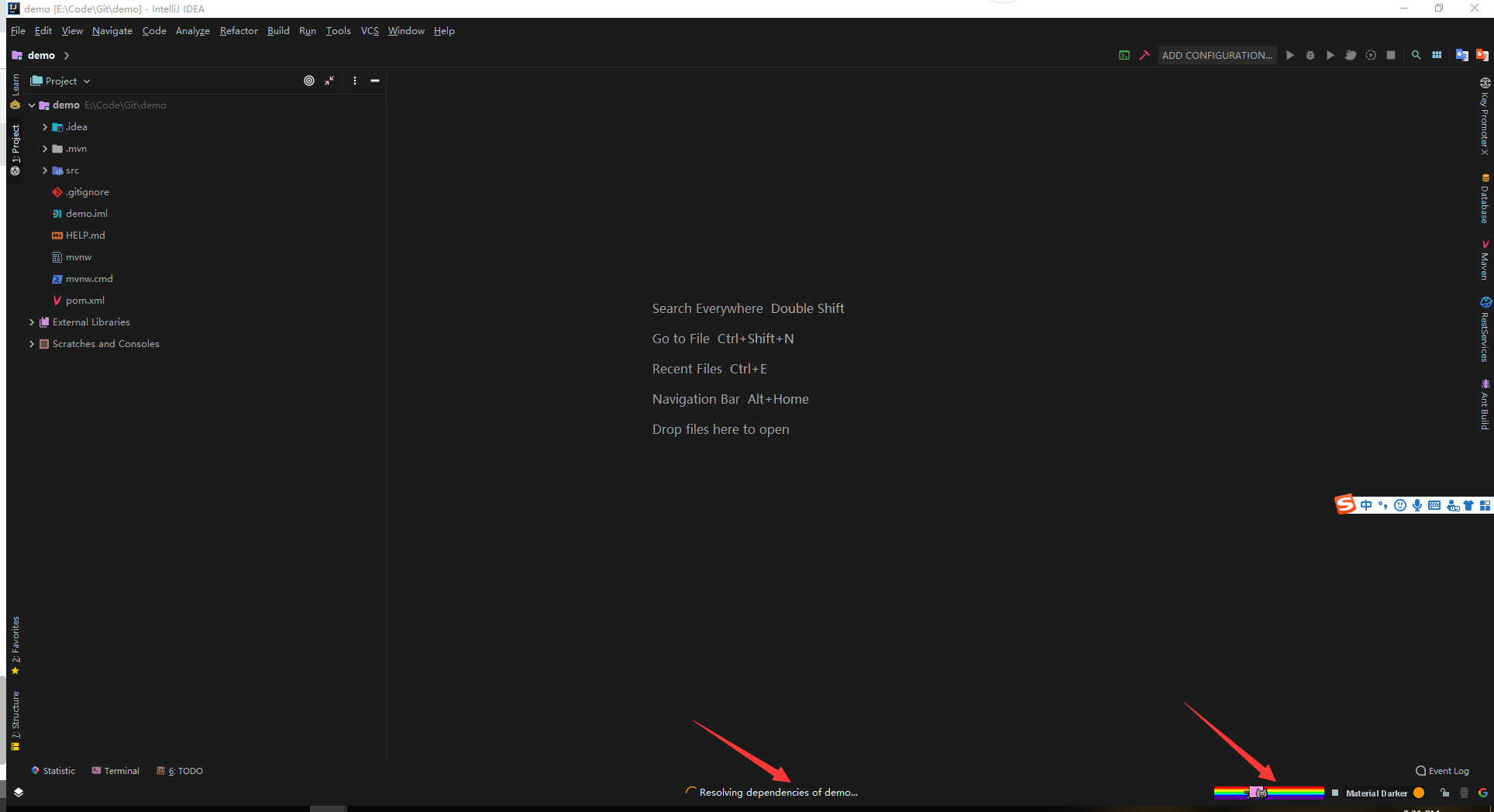
Task: Click the Run play icon beside Add Configuration
Action: [x=1290, y=55]
